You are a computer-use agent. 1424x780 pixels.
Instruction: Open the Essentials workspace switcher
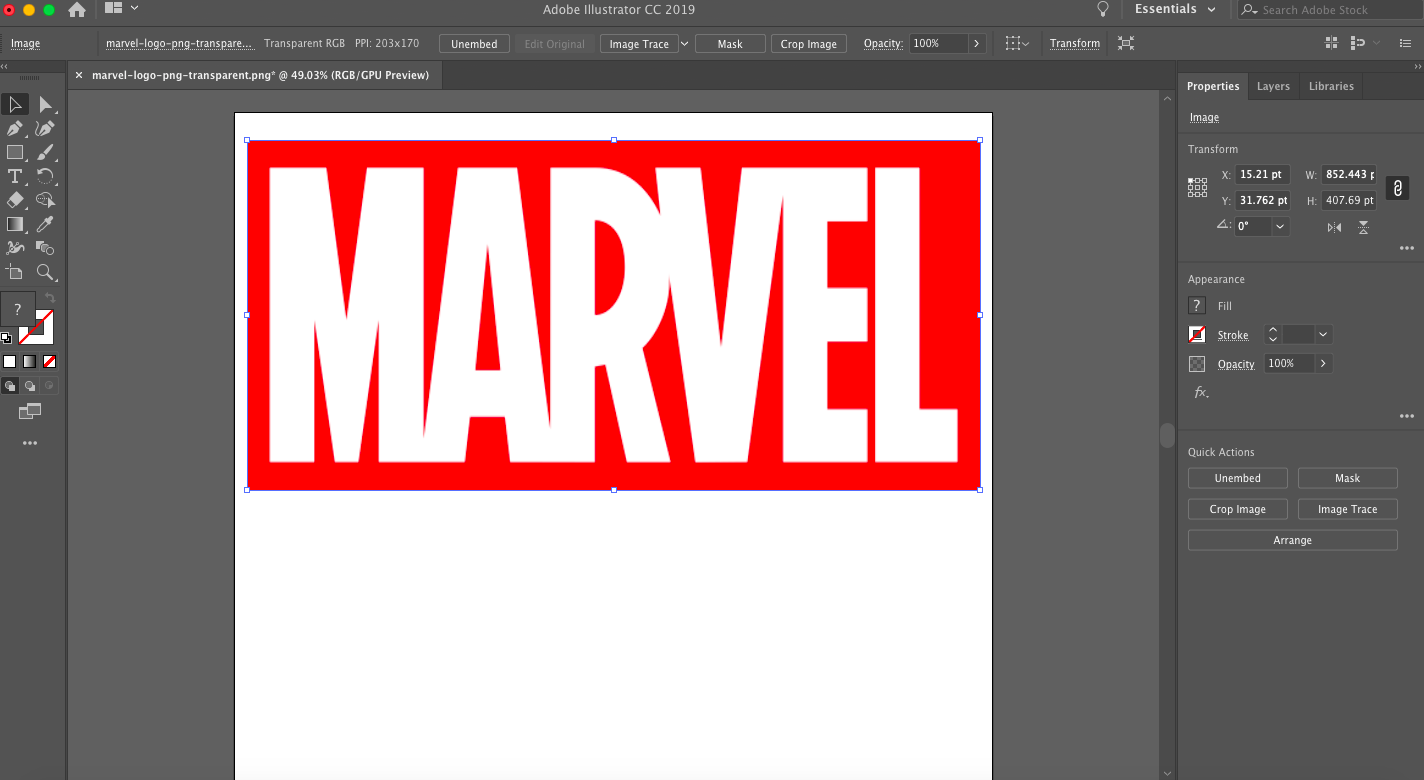coord(1175,9)
